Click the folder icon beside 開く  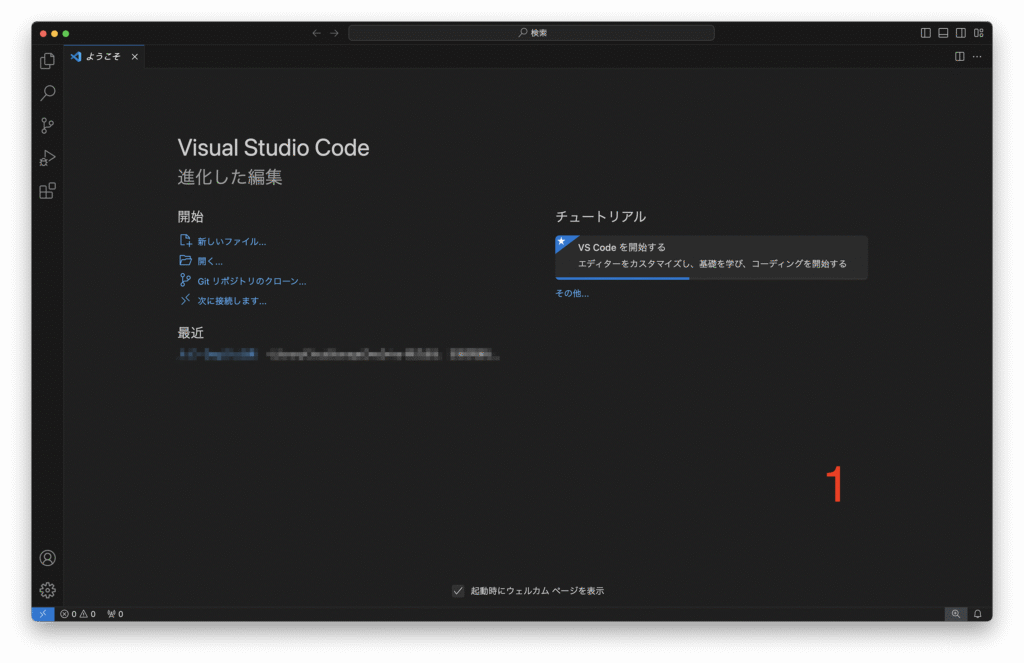(x=185, y=260)
